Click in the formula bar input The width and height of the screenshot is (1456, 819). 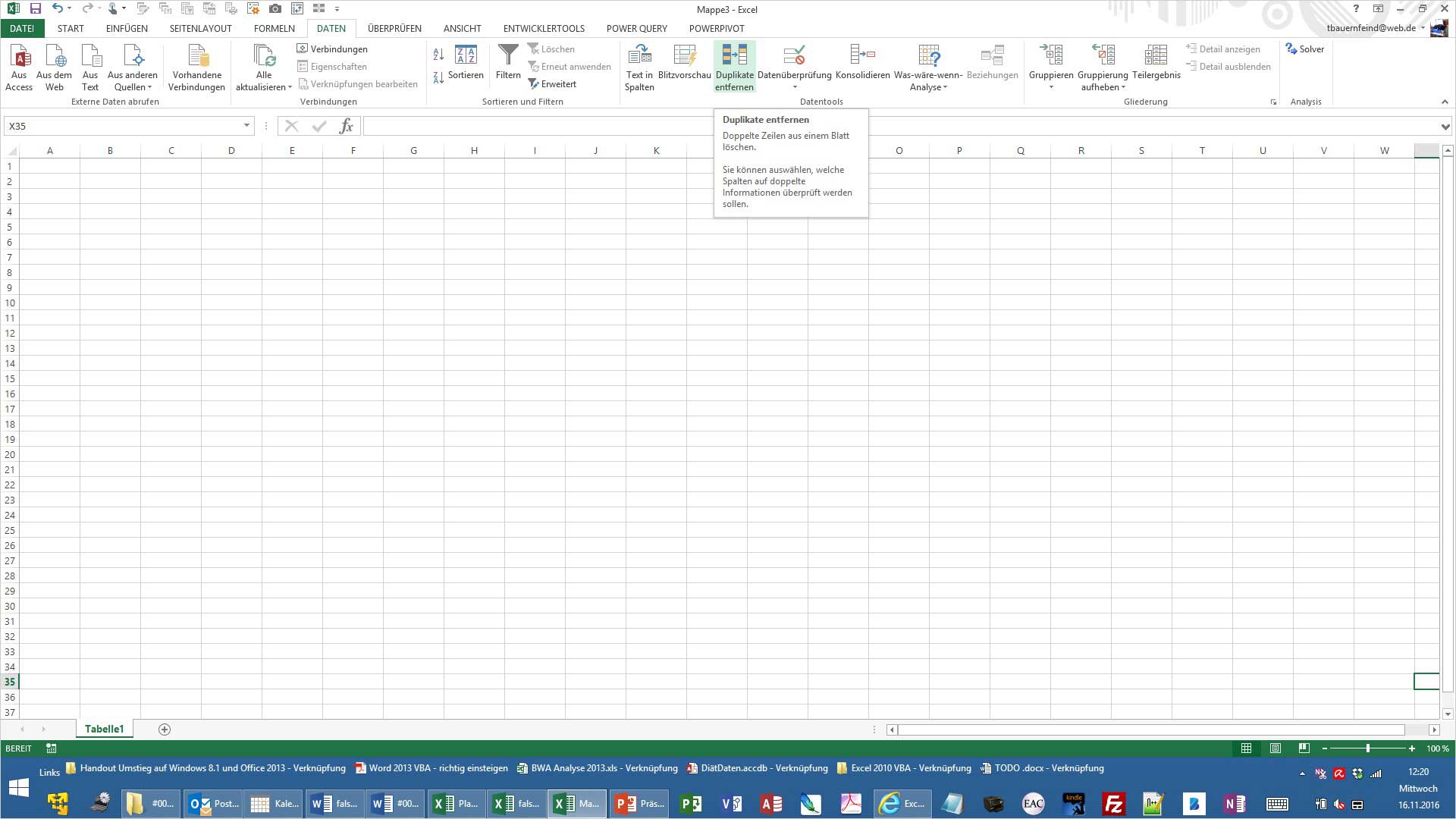click(901, 126)
